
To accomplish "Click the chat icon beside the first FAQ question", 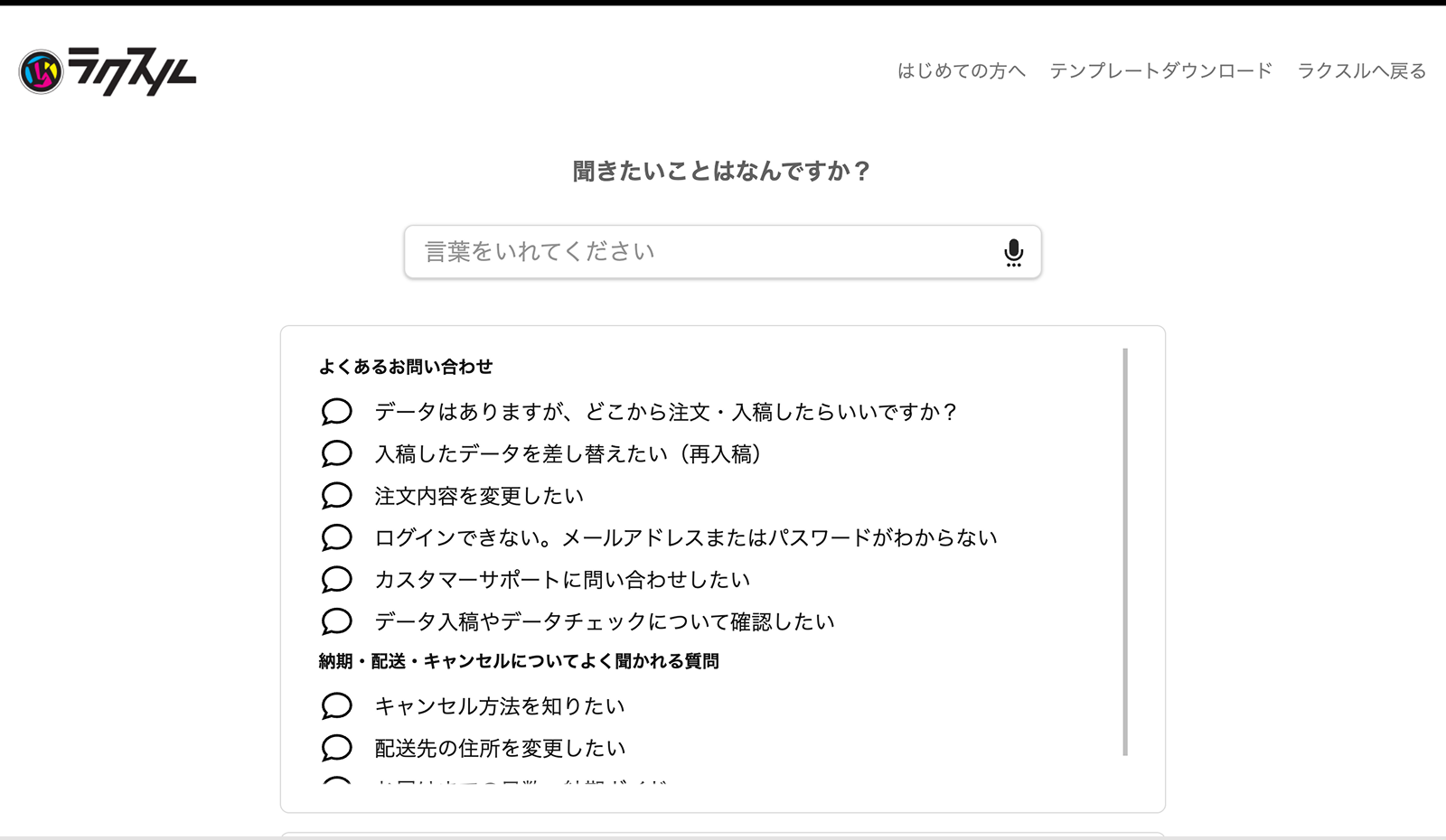I will 336,411.
